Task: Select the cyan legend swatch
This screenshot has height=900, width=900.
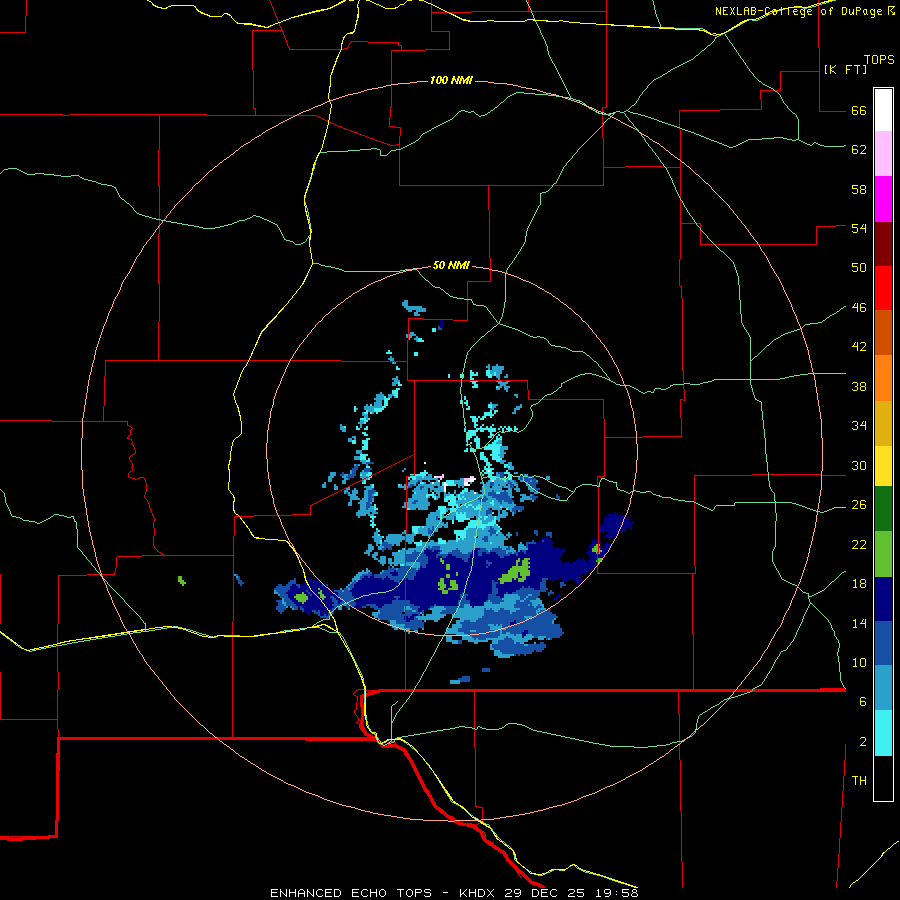Action: pyautogui.click(x=883, y=733)
